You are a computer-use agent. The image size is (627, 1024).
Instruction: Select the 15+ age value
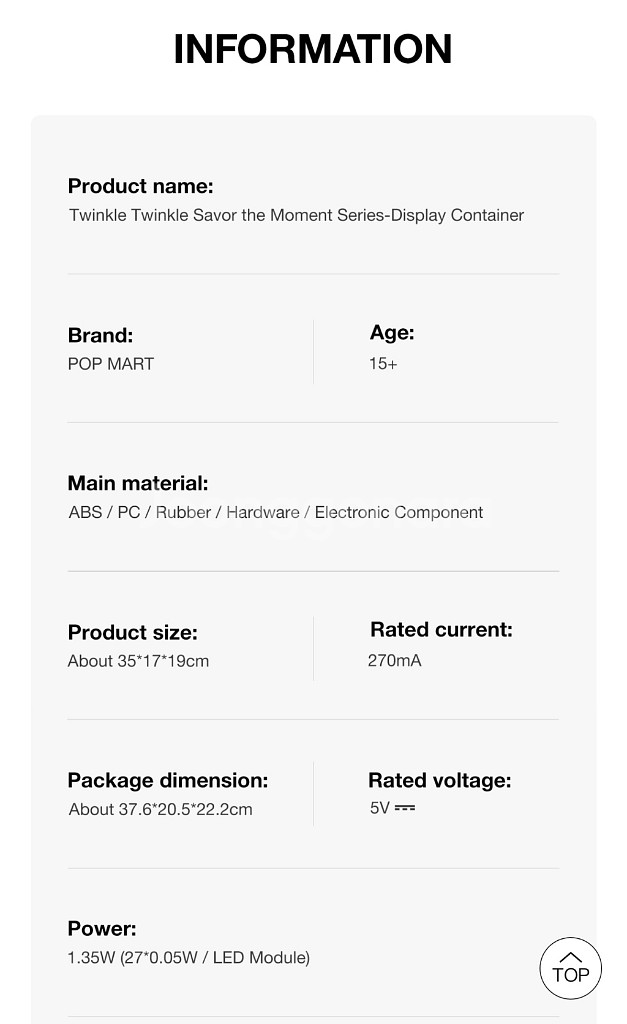(x=383, y=364)
